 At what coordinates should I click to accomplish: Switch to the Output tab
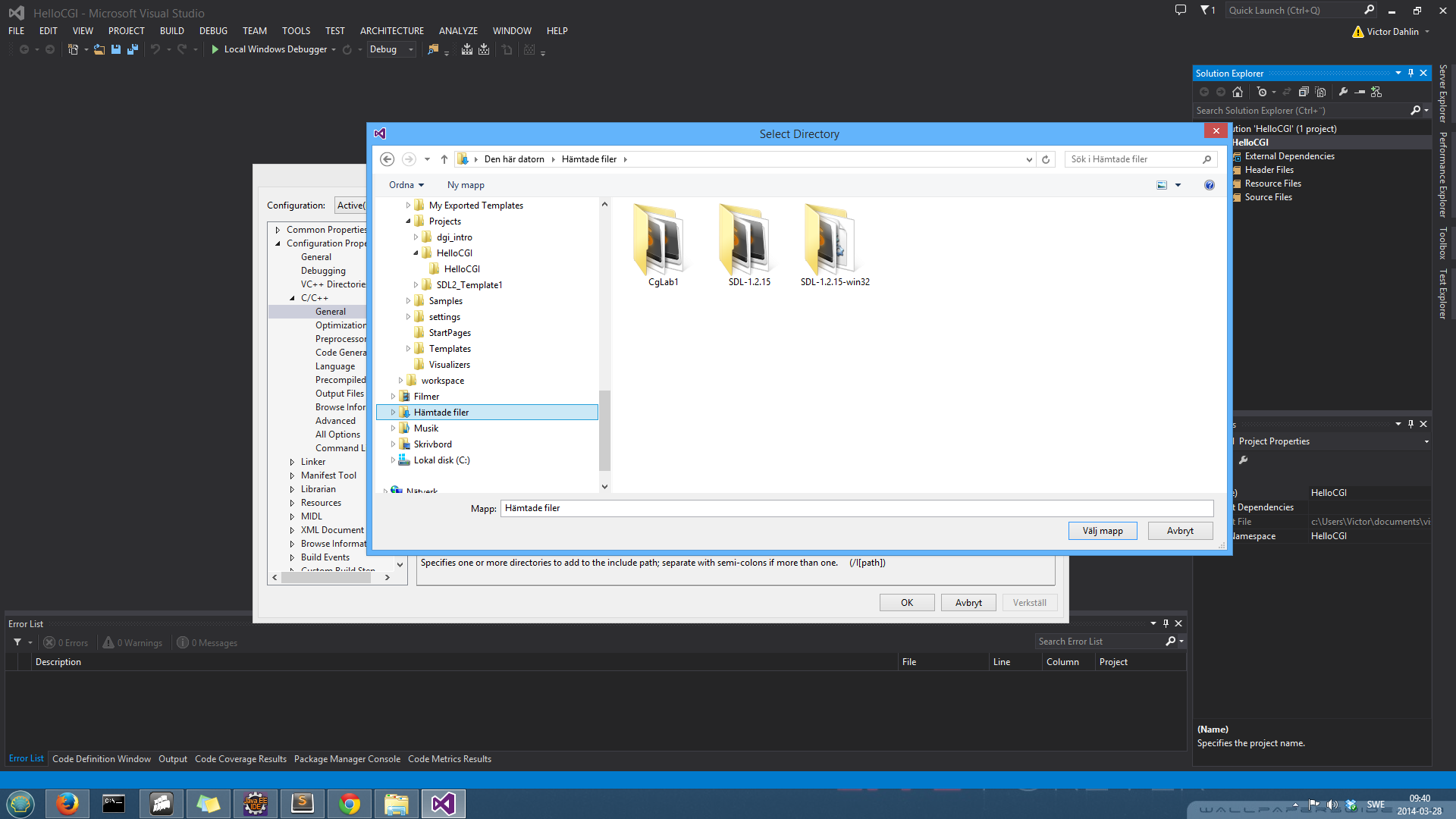click(x=173, y=759)
